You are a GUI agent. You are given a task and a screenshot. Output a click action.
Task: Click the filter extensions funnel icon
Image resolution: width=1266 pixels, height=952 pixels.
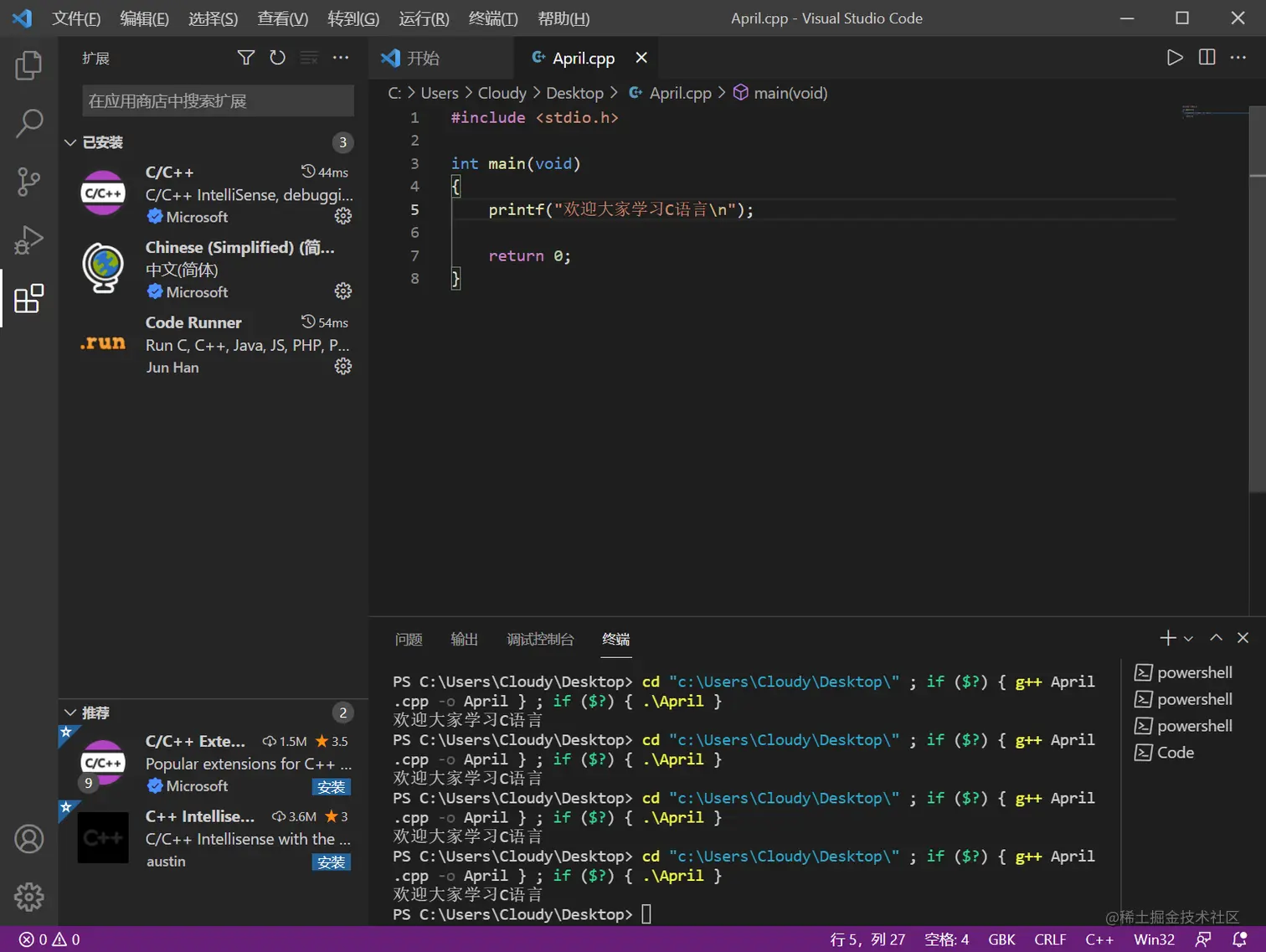coord(245,58)
